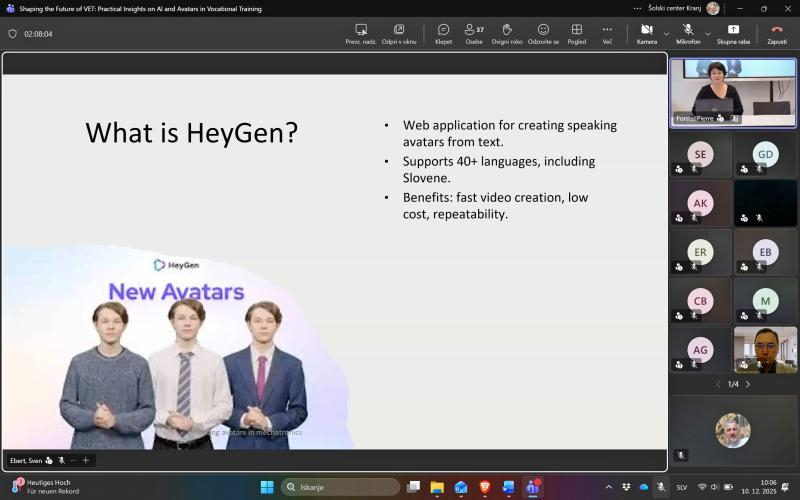Pop out the shared content with Odpri v oknu
Image resolution: width=800 pixels, height=500 pixels.
point(399,34)
